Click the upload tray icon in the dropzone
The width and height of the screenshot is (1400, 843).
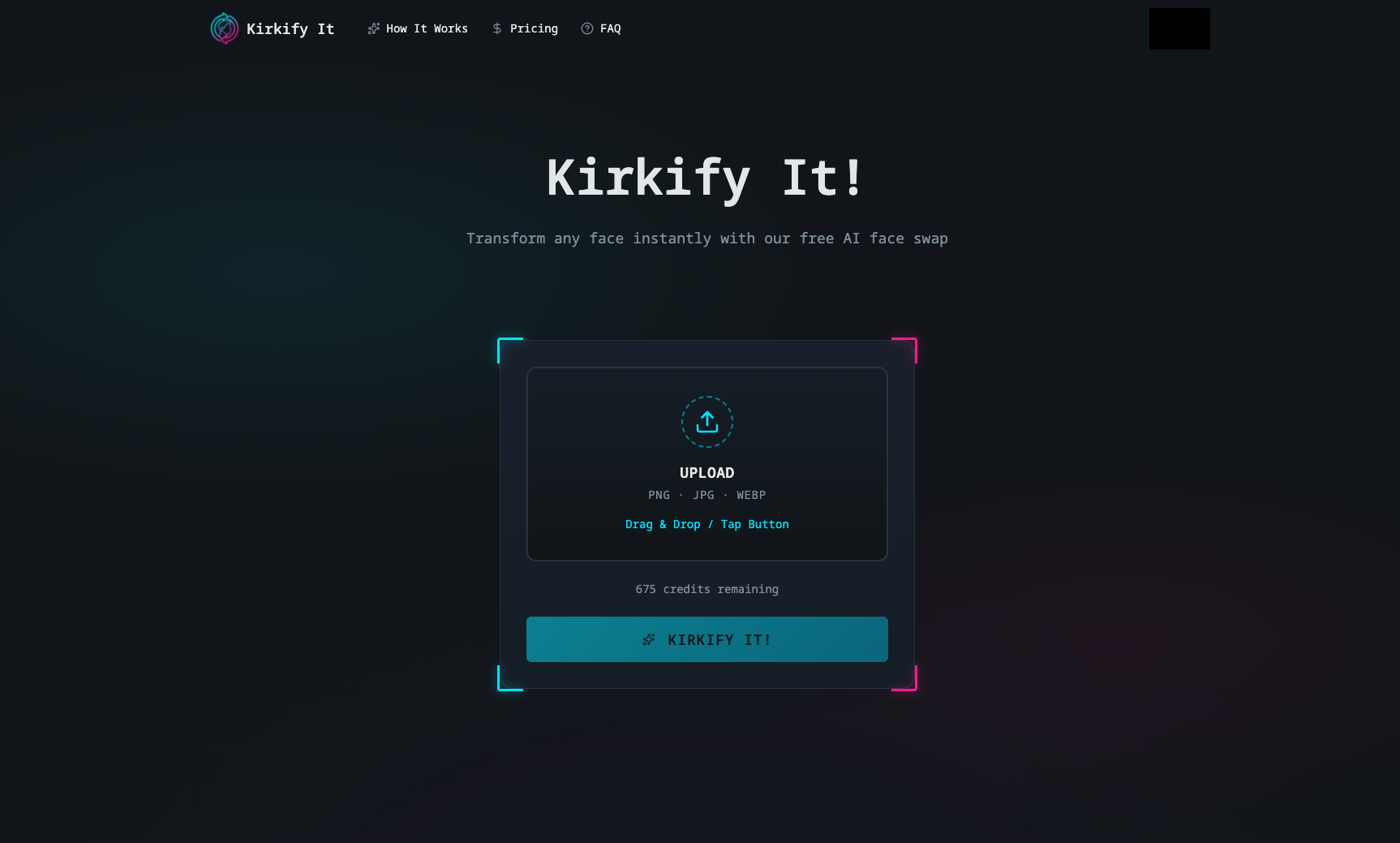coord(706,422)
